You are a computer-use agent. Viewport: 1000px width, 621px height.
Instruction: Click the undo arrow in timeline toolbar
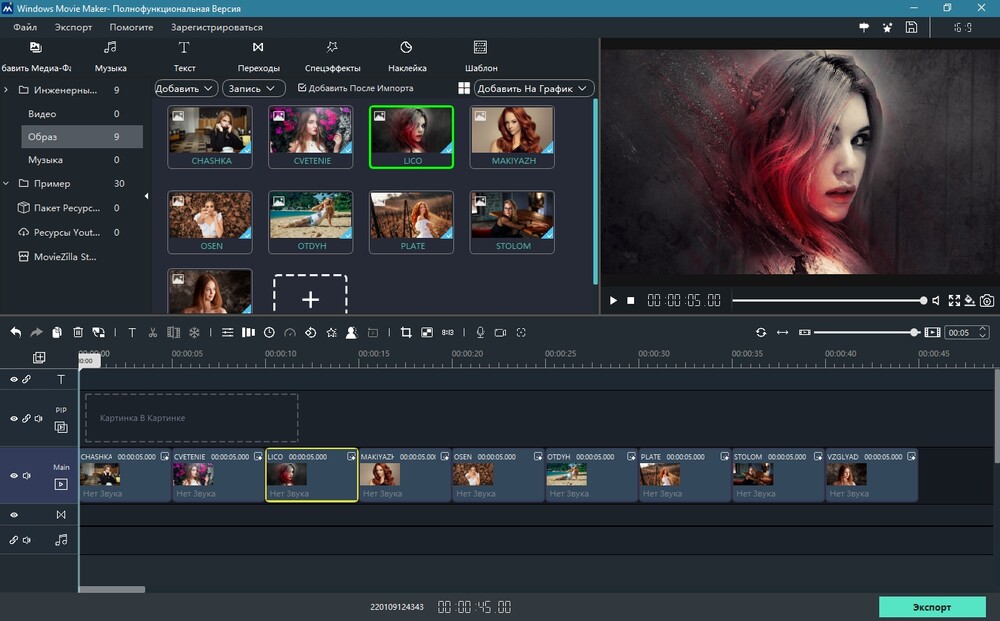16,332
